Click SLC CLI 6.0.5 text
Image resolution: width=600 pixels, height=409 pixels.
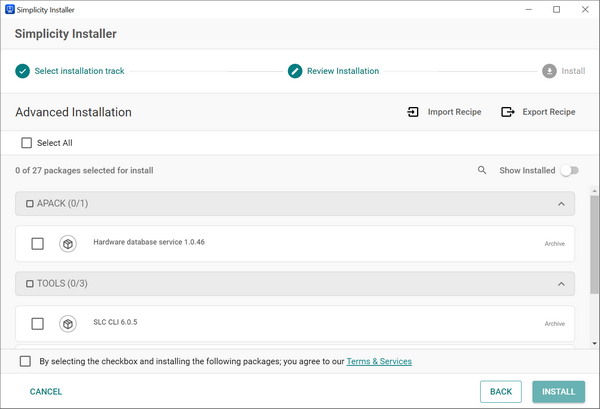(115, 322)
